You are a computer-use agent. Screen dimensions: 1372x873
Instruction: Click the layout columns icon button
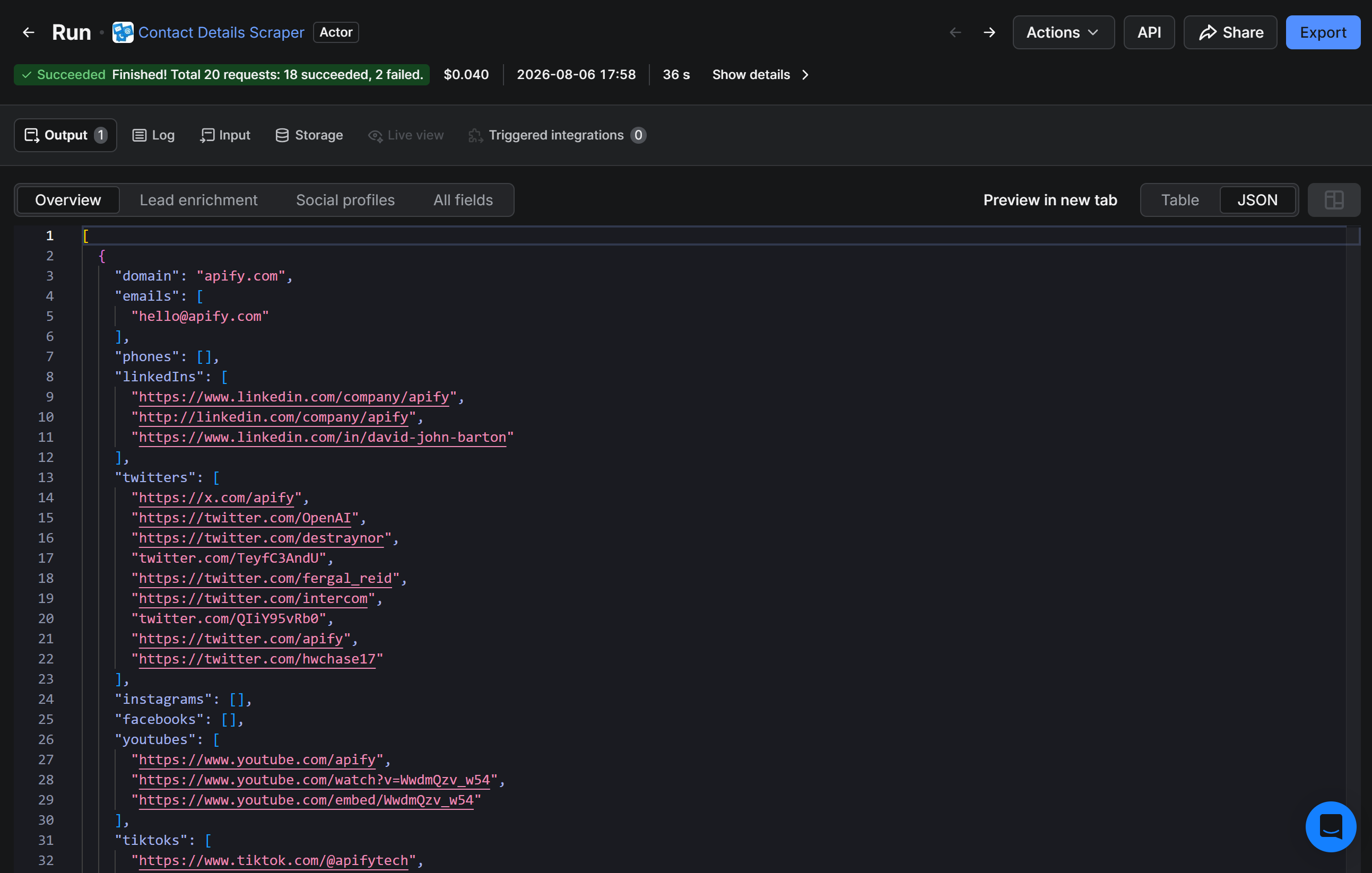[1333, 200]
